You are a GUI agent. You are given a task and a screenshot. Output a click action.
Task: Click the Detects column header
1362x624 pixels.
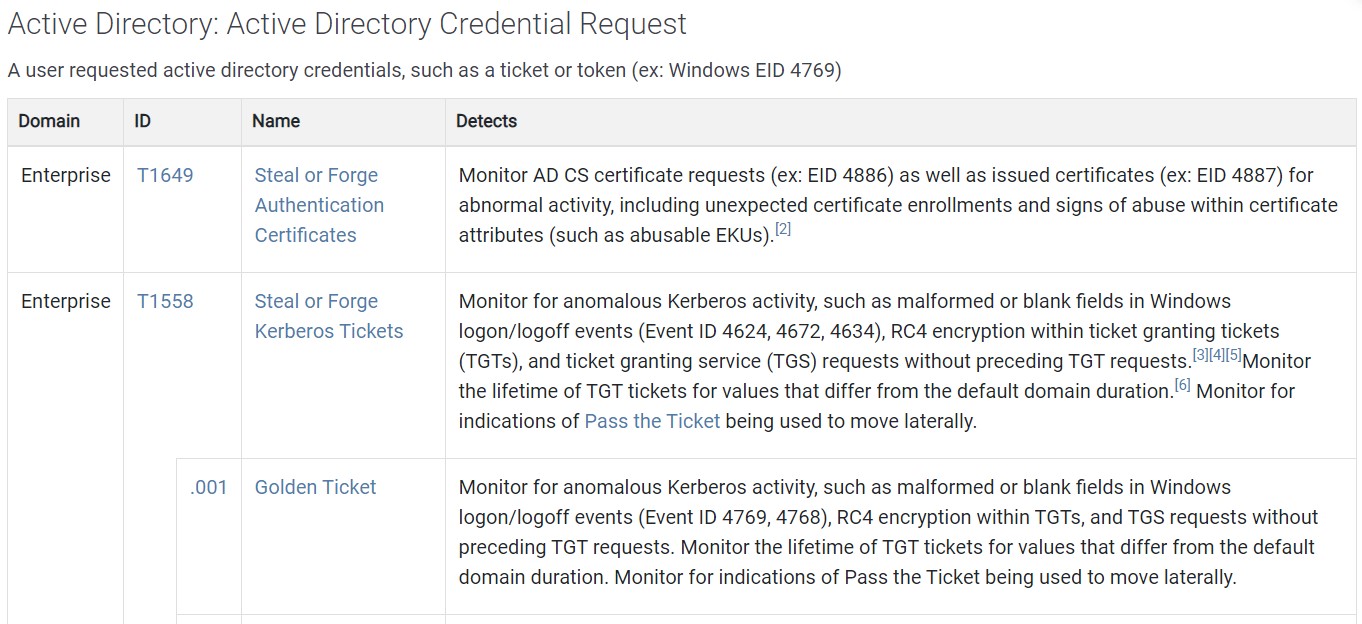coord(486,121)
